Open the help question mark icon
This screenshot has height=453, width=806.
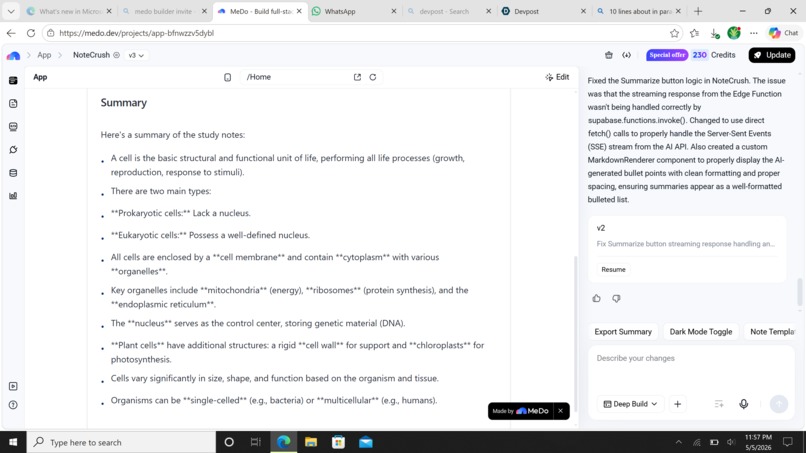pos(13,405)
